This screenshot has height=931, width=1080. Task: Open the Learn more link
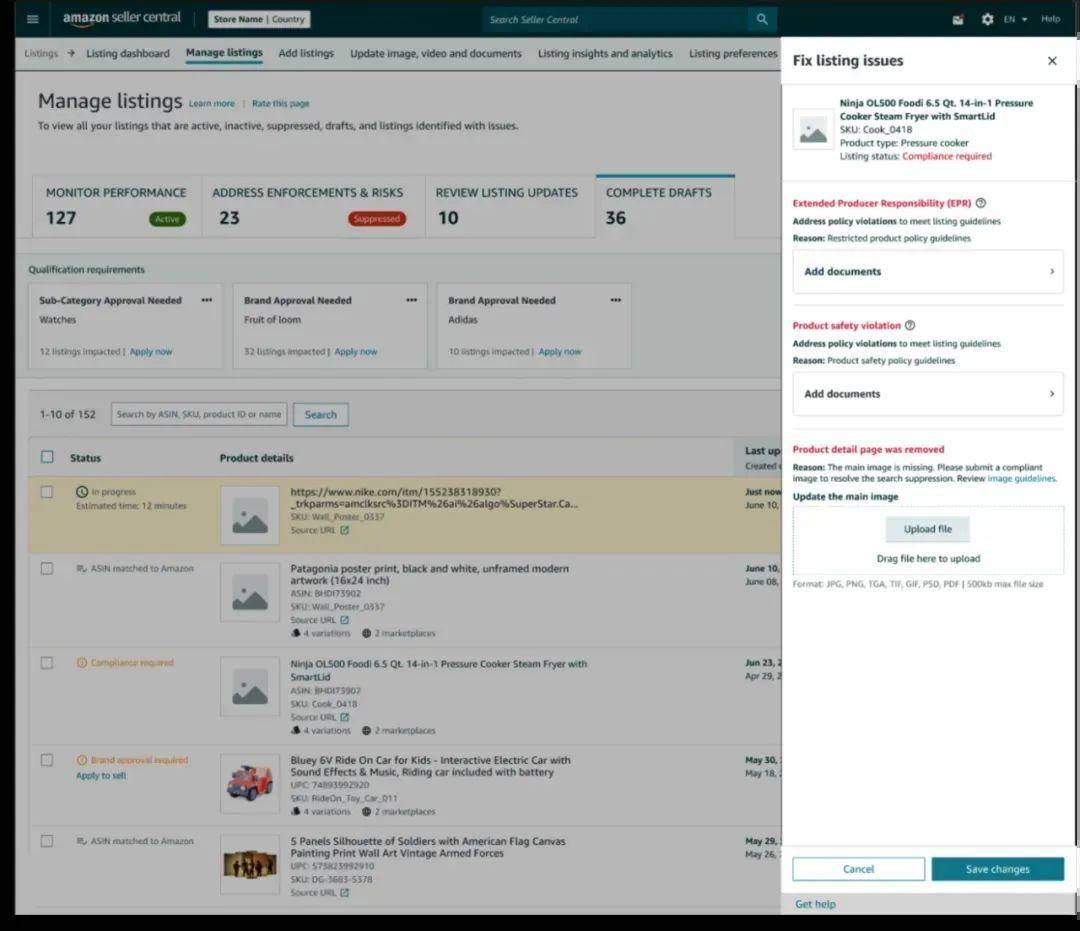[x=211, y=103]
